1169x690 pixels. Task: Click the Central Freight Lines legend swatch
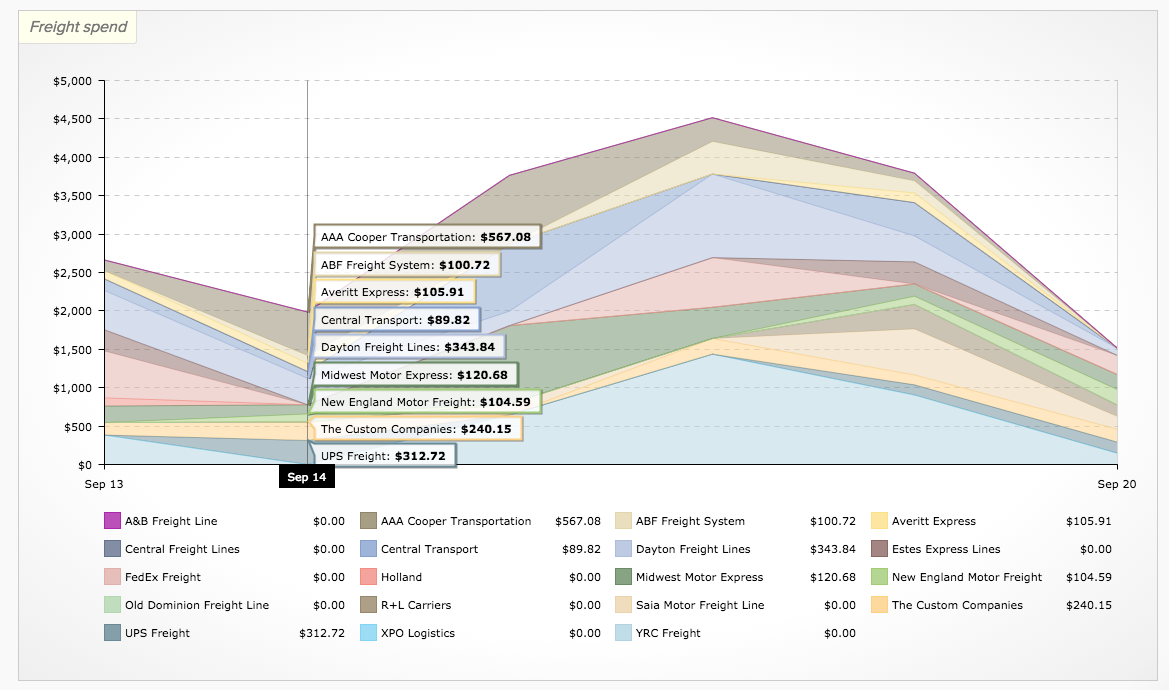pyautogui.click(x=112, y=549)
